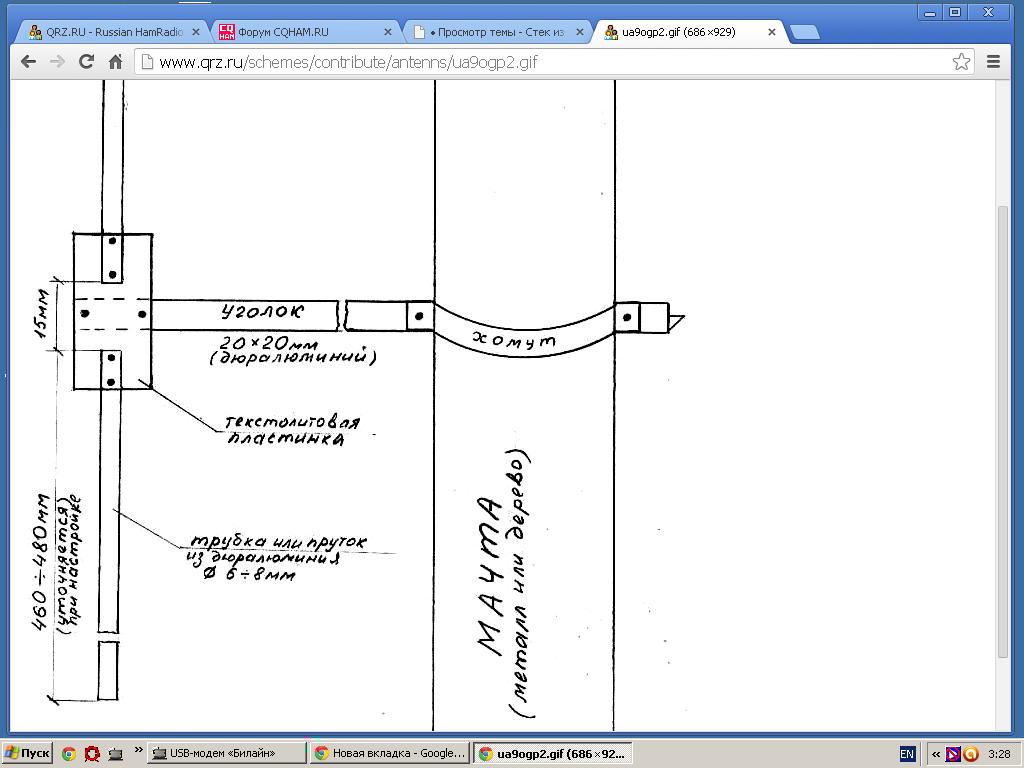This screenshot has width=1024, height=768.
Task: Open a new browser tab
Action: pyautogui.click(x=804, y=32)
